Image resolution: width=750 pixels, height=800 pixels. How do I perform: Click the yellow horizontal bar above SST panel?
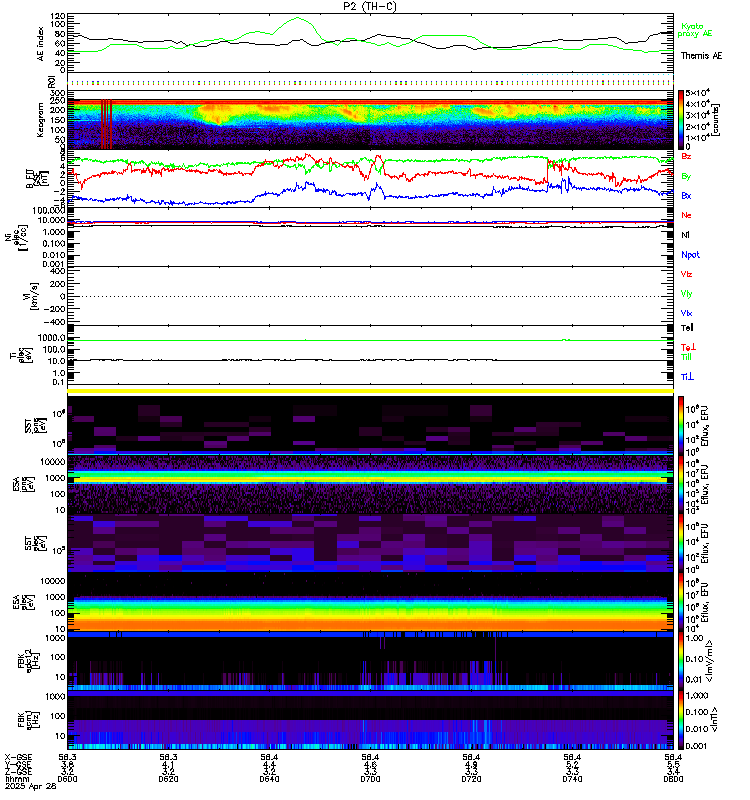point(370,391)
